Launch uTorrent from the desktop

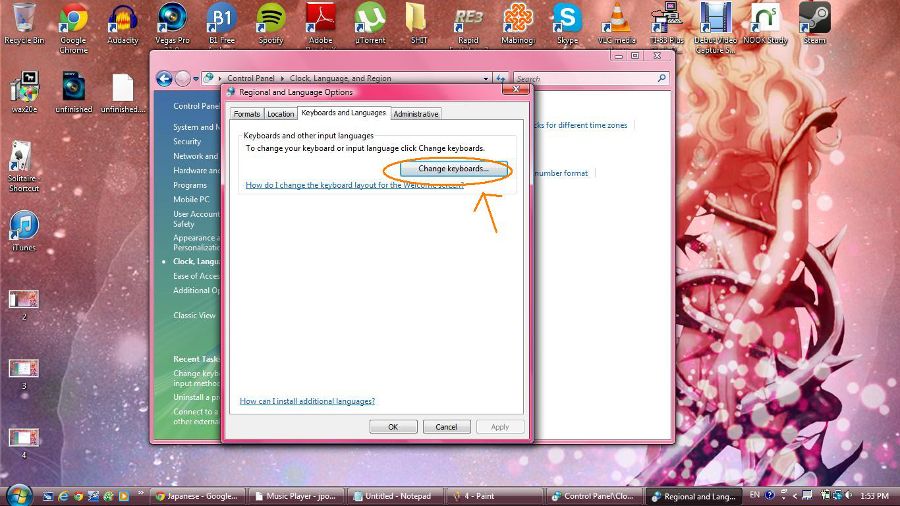(x=370, y=20)
